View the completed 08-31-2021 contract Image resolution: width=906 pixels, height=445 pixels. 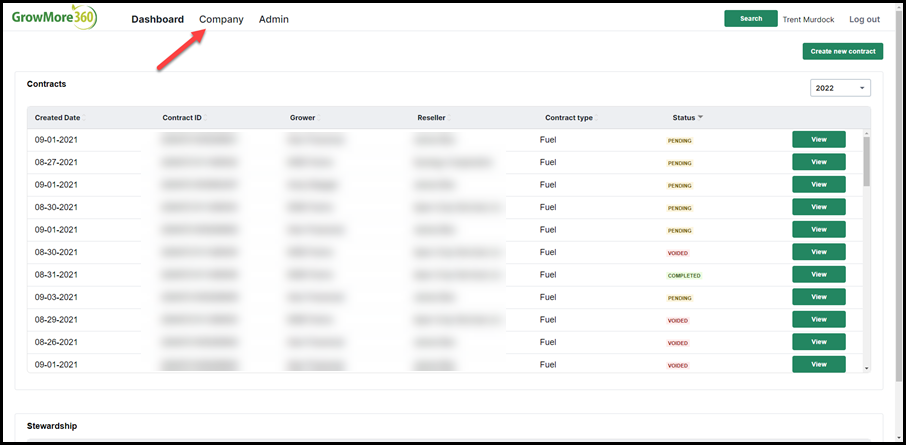pyautogui.click(x=819, y=275)
